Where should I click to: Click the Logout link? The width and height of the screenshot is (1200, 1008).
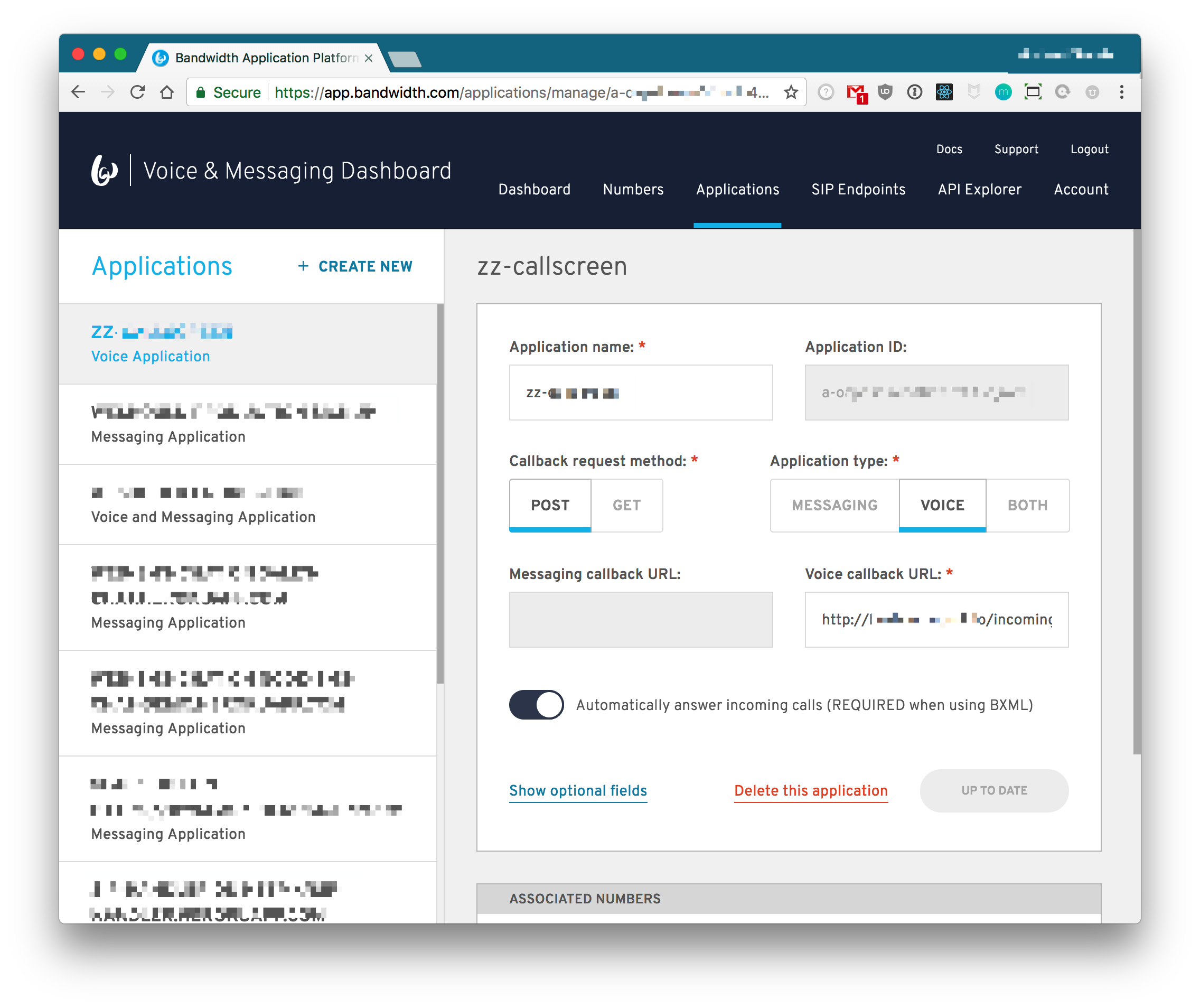click(x=1089, y=149)
